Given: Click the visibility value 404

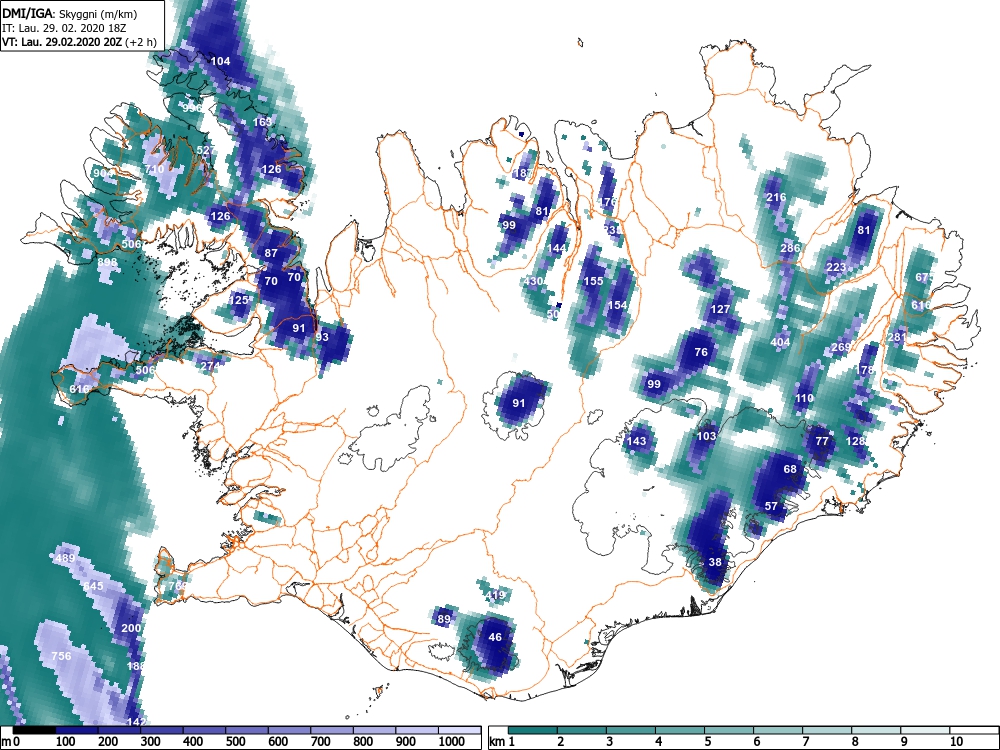Looking at the screenshot, I should click(x=780, y=342).
